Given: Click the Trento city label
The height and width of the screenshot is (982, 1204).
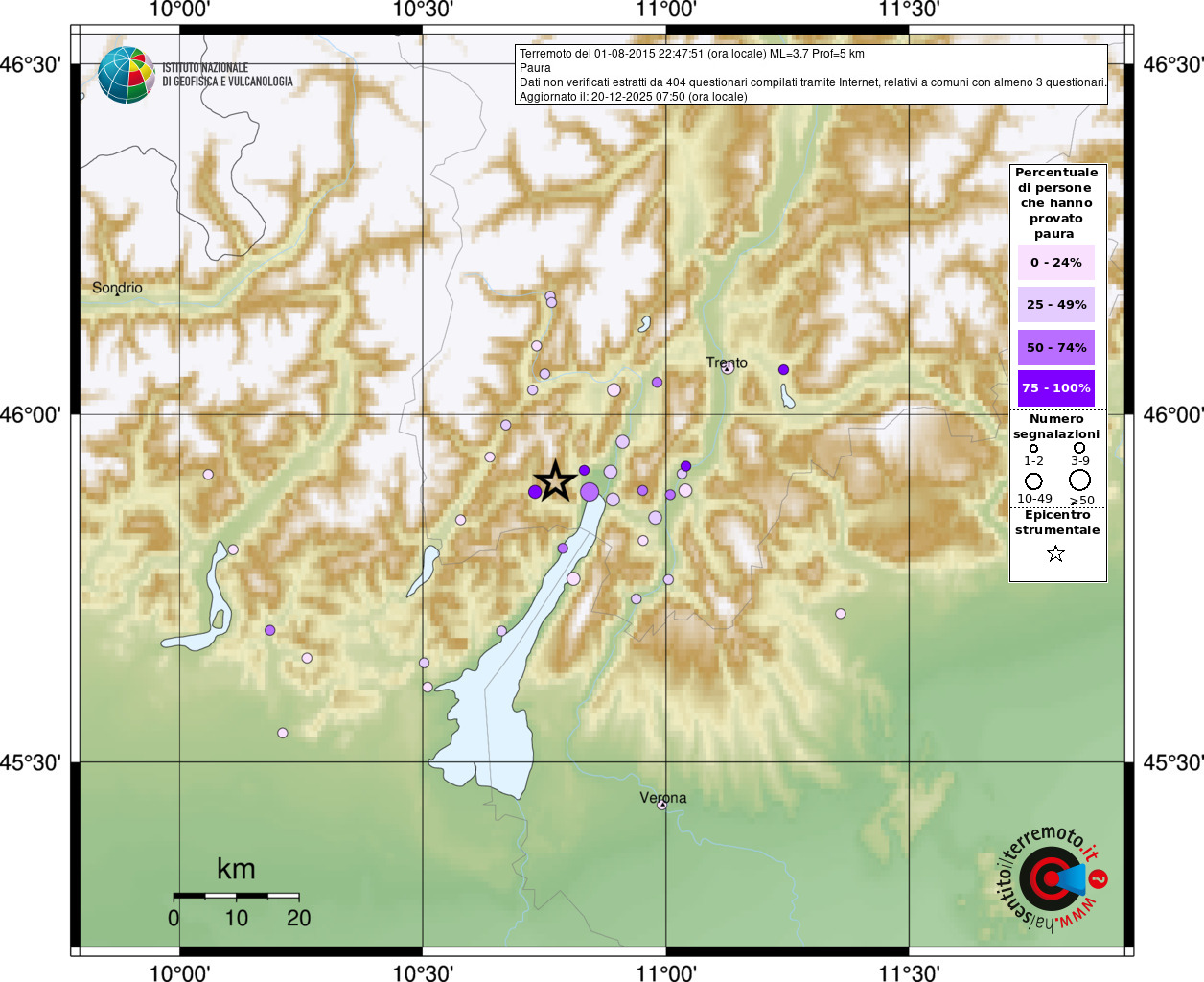Looking at the screenshot, I should point(727,362).
